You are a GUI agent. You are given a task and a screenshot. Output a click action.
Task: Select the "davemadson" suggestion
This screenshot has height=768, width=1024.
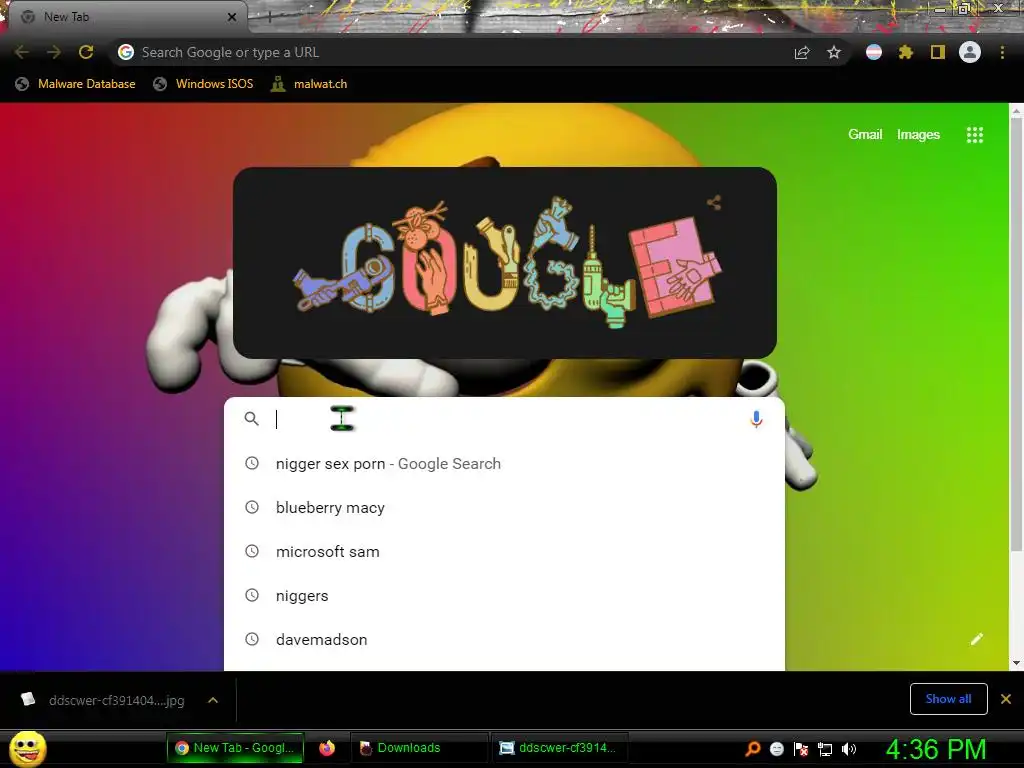pos(504,639)
